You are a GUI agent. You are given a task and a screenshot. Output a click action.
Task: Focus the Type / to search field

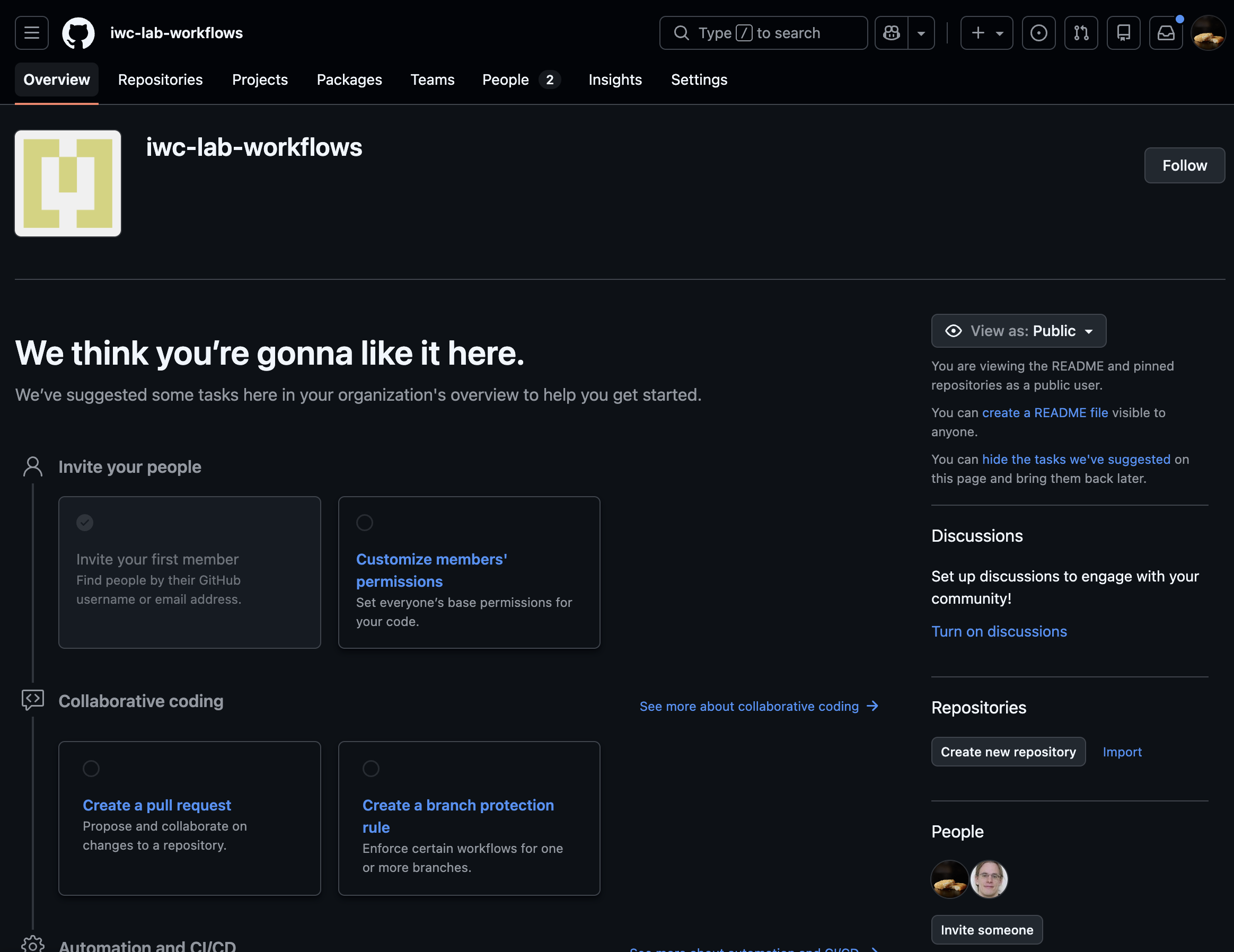[763, 33]
